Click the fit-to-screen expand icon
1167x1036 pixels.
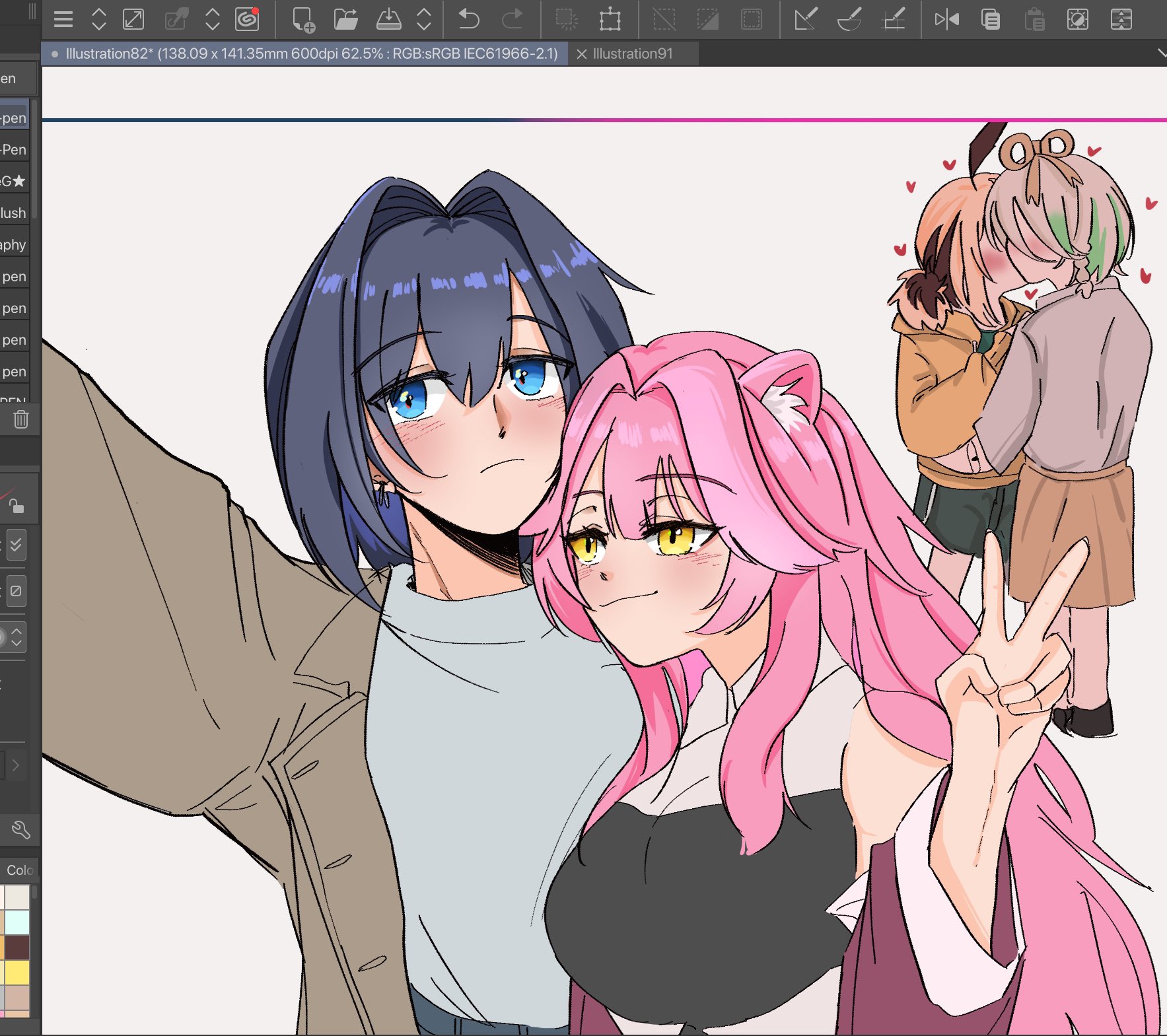133,19
